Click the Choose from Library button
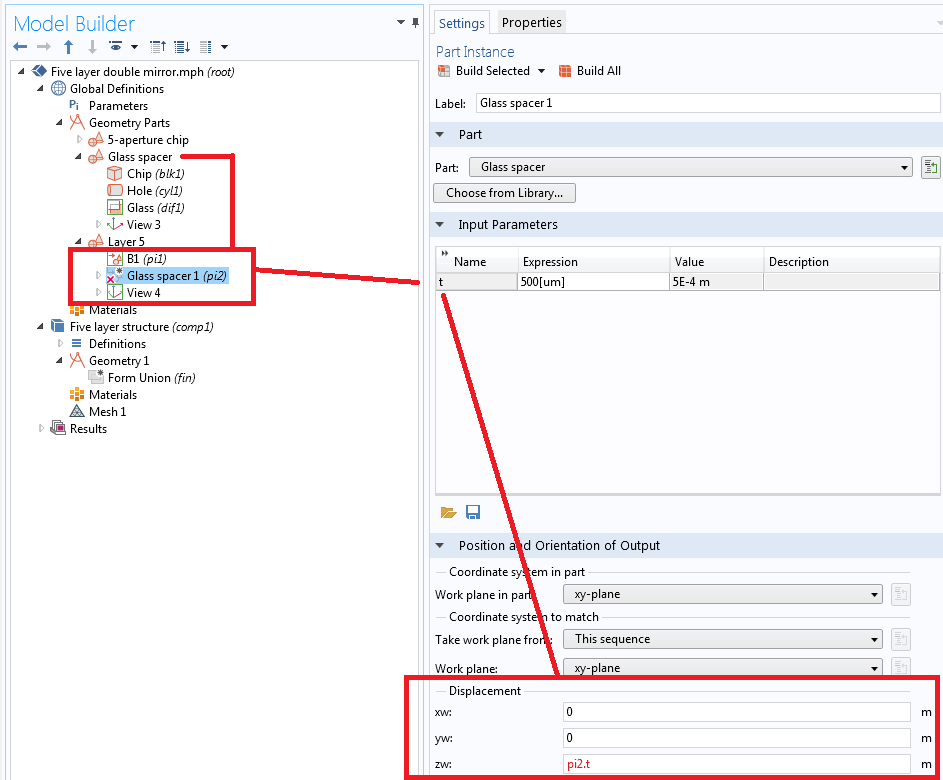The height and width of the screenshot is (780, 943). [x=504, y=193]
